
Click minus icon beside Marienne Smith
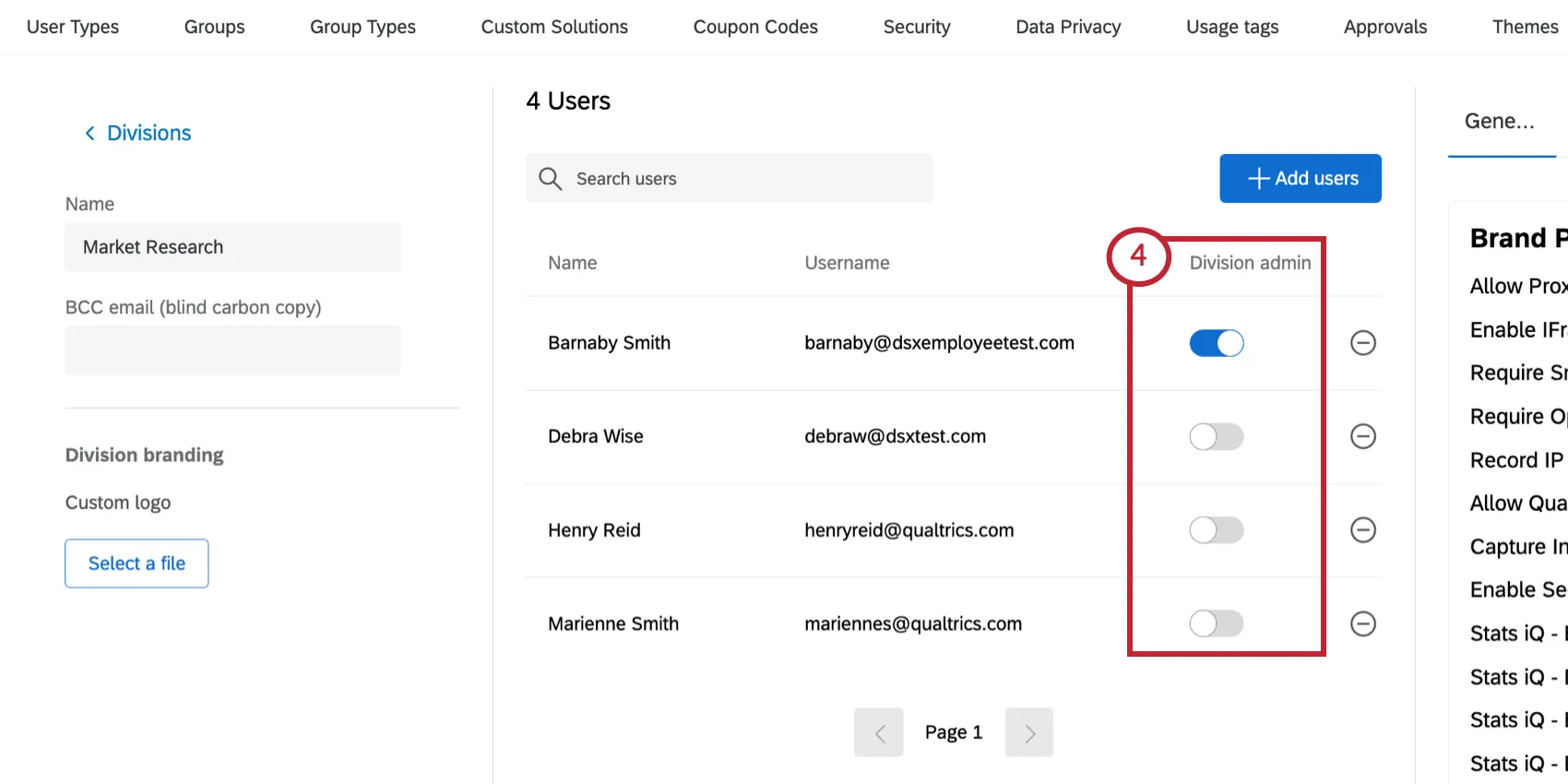(x=1362, y=624)
